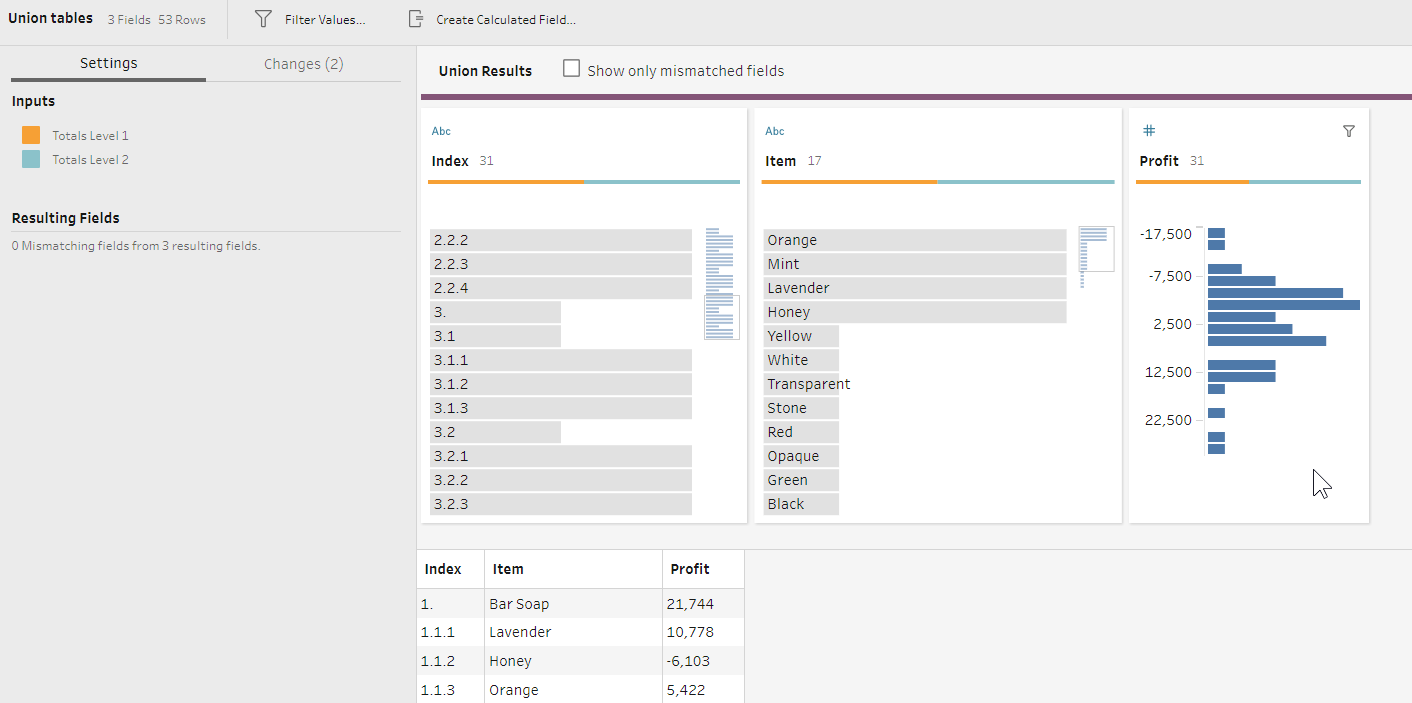Select Index value 3.2.1
Image resolution: width=1412 pixels, height=703 pixels.
click(561, 456)
